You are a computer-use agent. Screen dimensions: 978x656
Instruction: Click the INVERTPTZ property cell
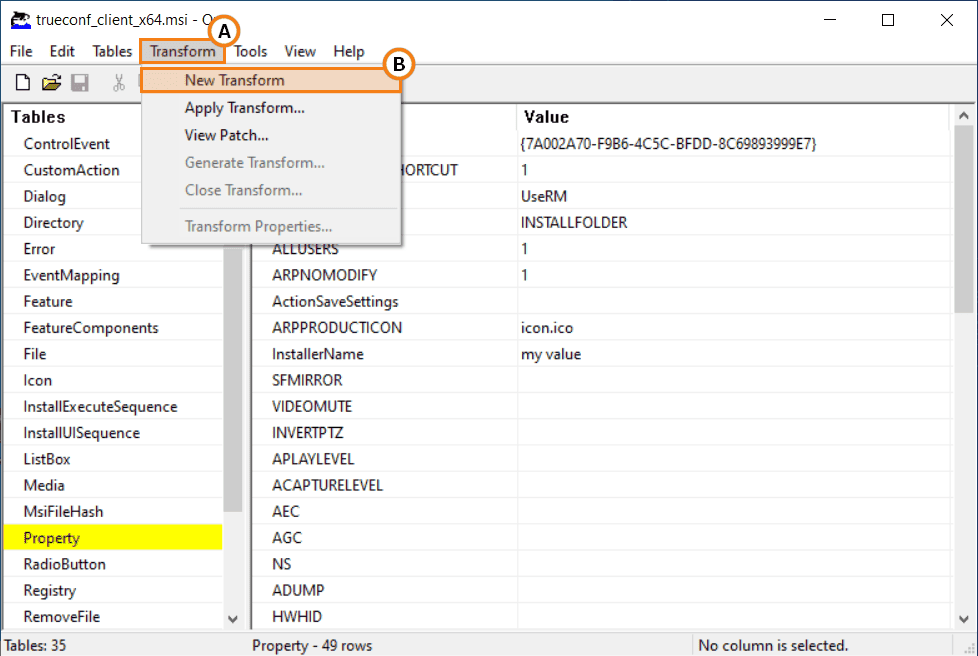(x=384, y=433)
